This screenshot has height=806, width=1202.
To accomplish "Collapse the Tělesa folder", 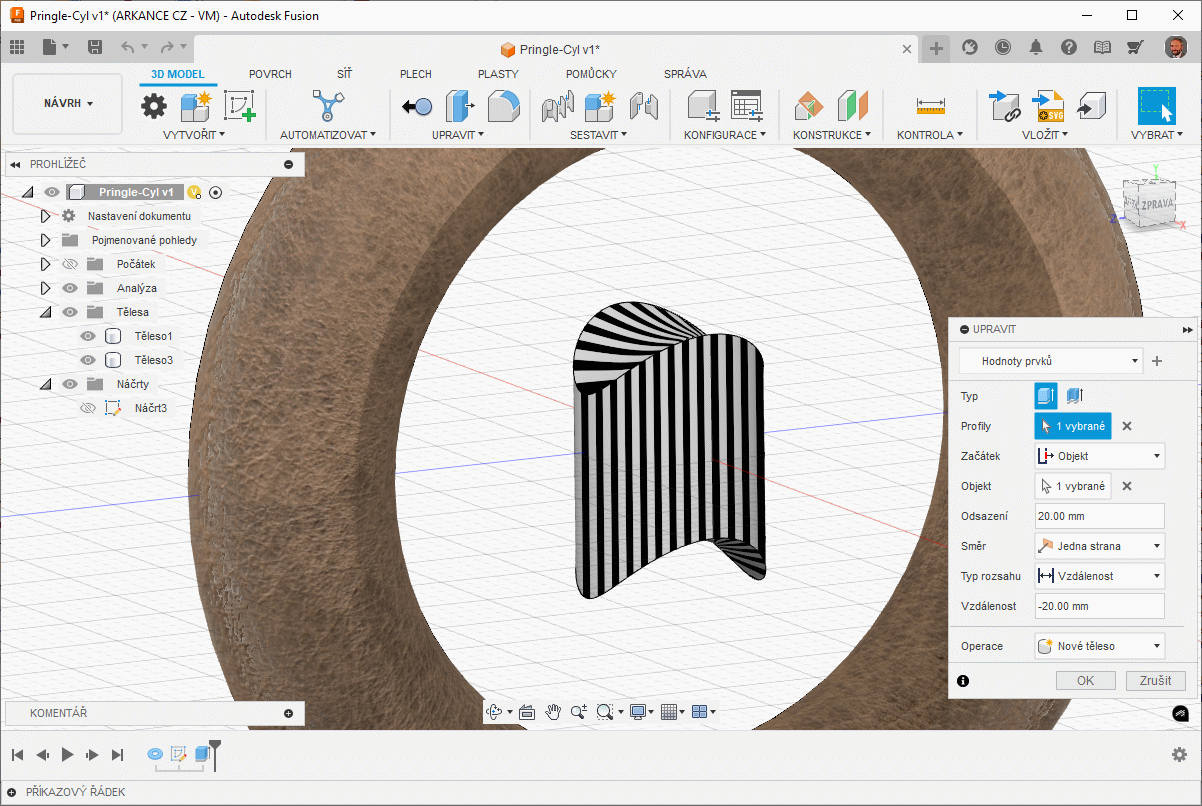I will click(45, 312).
